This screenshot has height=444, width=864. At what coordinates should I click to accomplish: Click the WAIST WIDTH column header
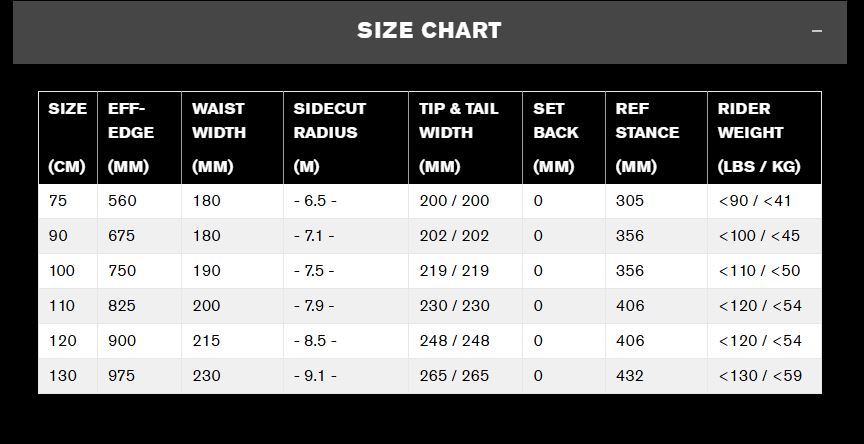[x=219, y=137]
